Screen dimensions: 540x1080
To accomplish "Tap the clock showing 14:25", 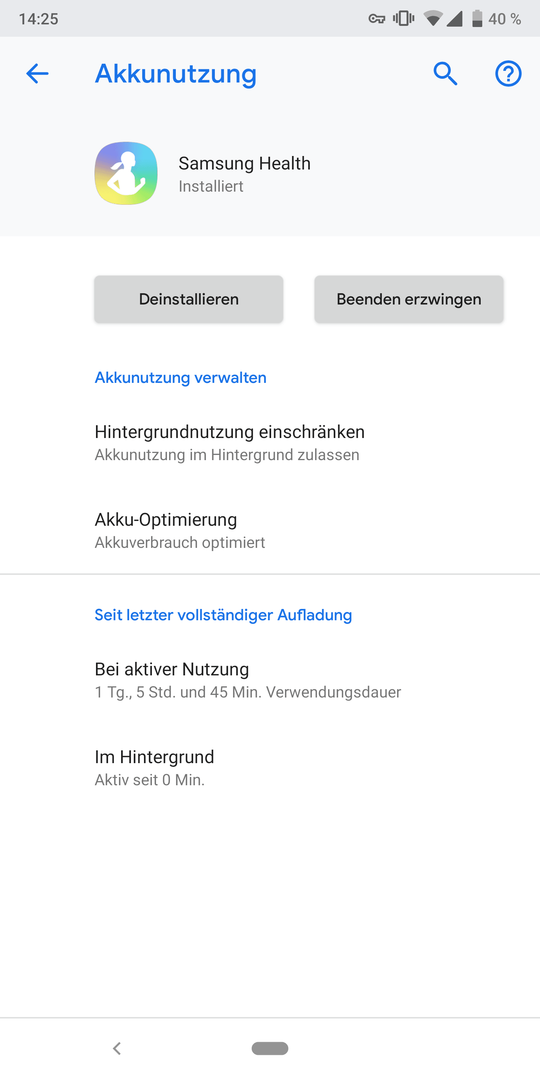I will click(38, 19).
